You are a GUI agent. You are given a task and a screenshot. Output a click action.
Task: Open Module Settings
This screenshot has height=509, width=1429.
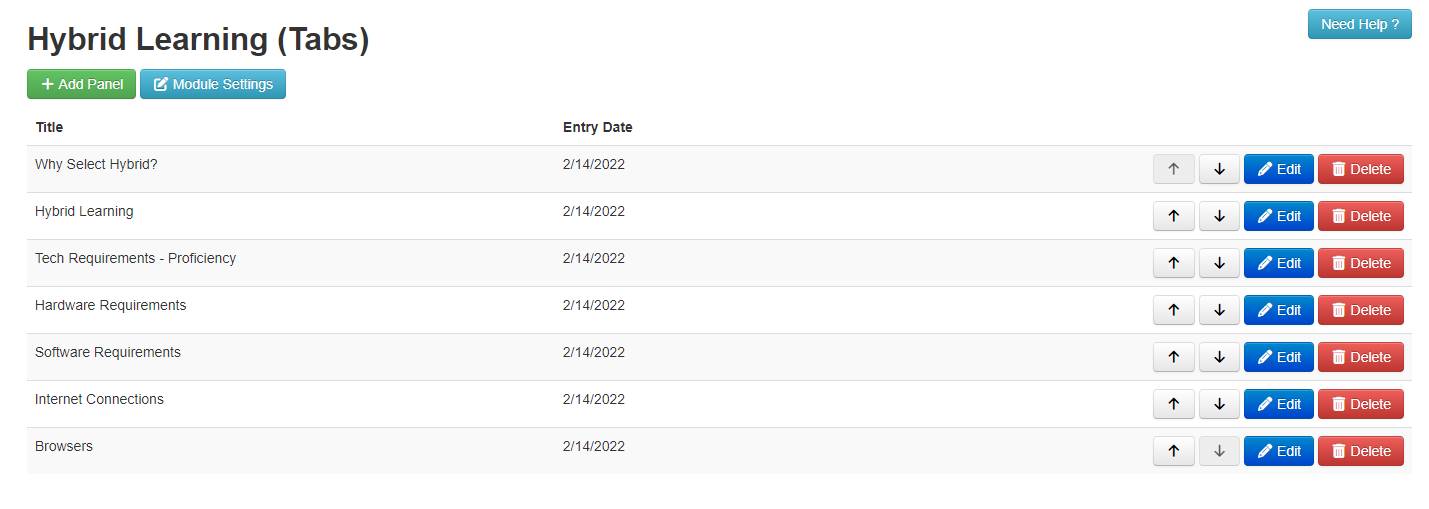(213, 84)
